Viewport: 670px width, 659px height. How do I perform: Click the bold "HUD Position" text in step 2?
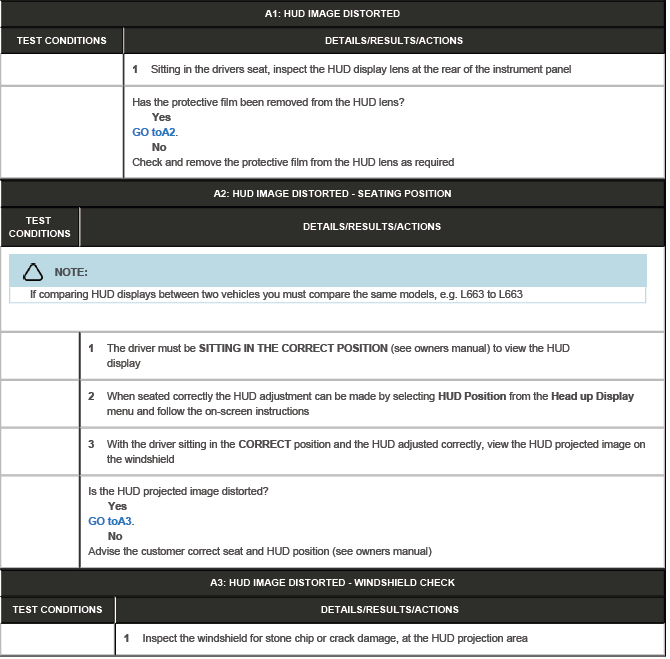point(472,396)
